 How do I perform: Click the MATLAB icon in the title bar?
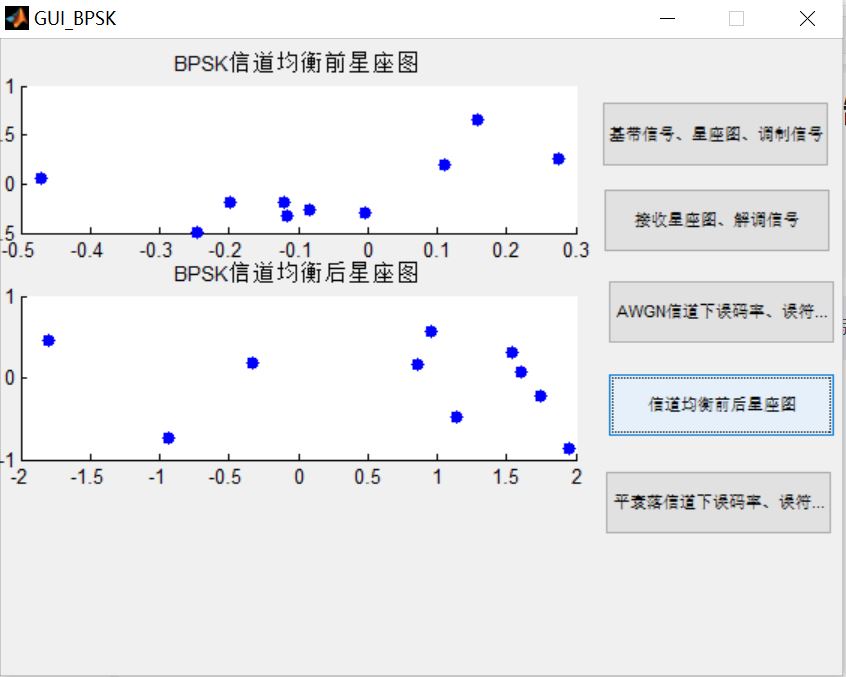click(x=16, y=18)
